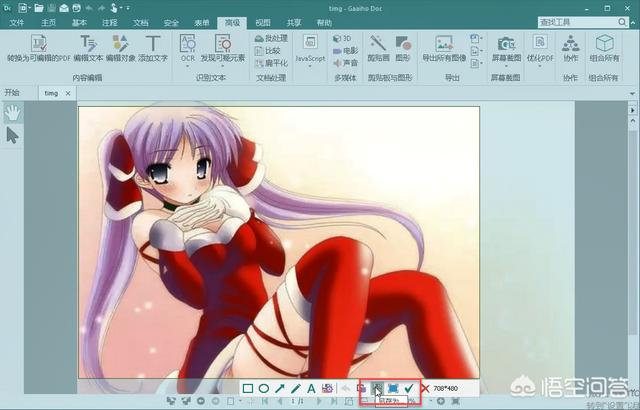Screen dimensions: 640x410
Task: Expand dropdown under find searchable elements
Action: click(223, 66)
